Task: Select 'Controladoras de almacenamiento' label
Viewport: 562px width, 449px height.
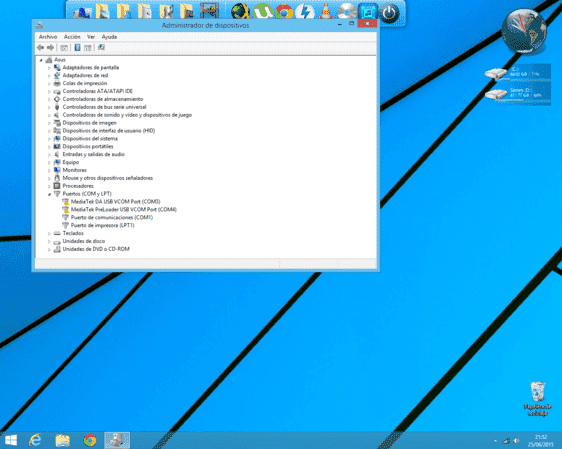Action: tap(103, 99)
